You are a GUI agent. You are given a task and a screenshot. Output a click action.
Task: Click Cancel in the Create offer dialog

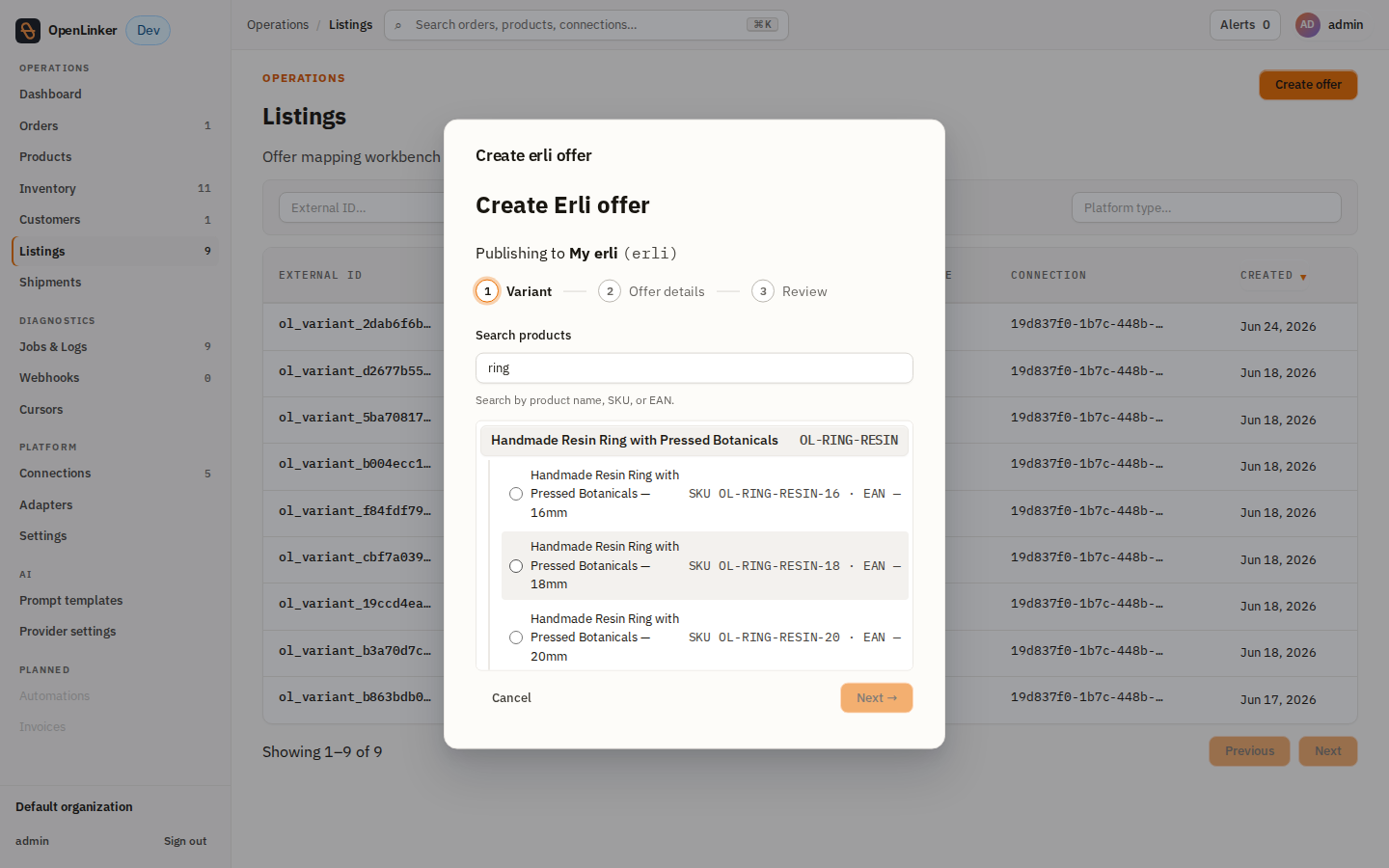pos(511,698)
